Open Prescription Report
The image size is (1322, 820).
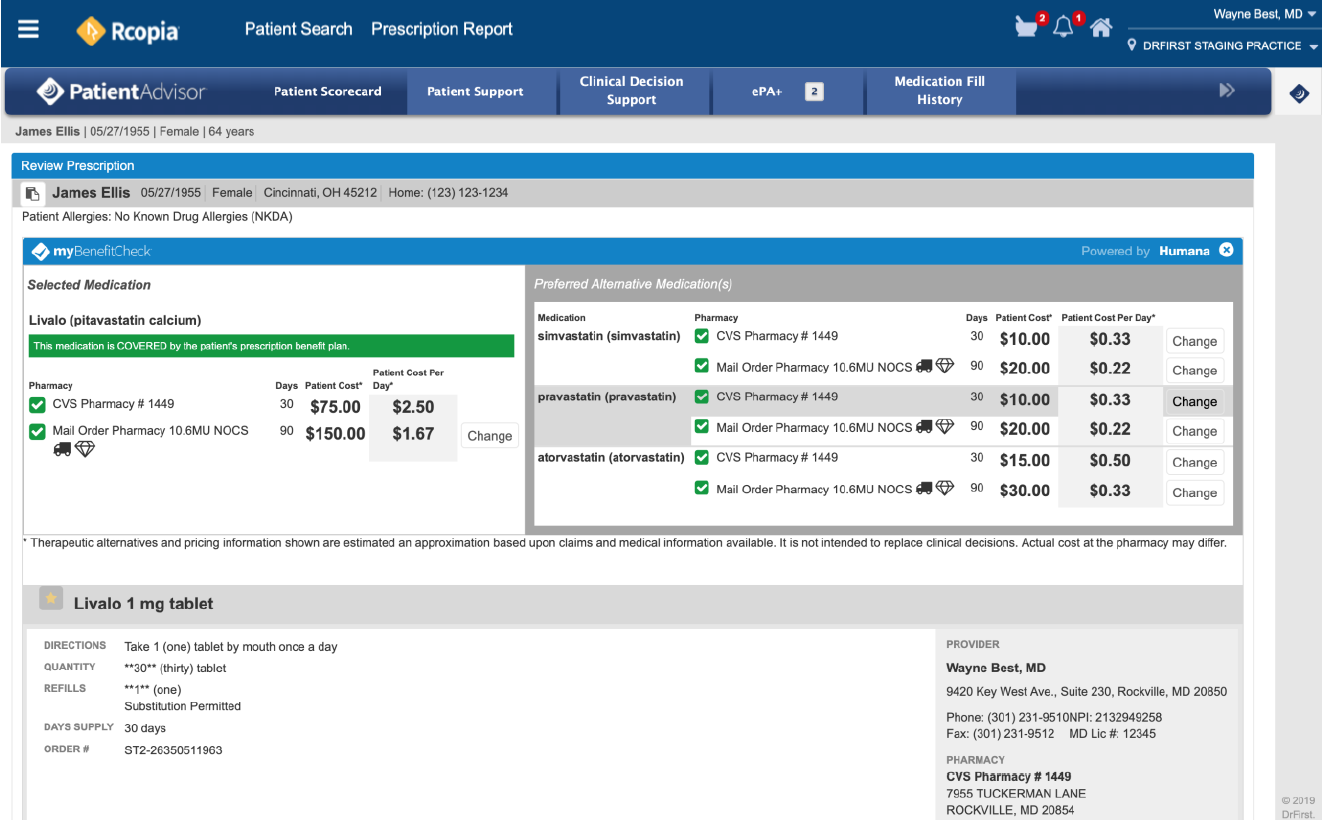click(442, 29)
